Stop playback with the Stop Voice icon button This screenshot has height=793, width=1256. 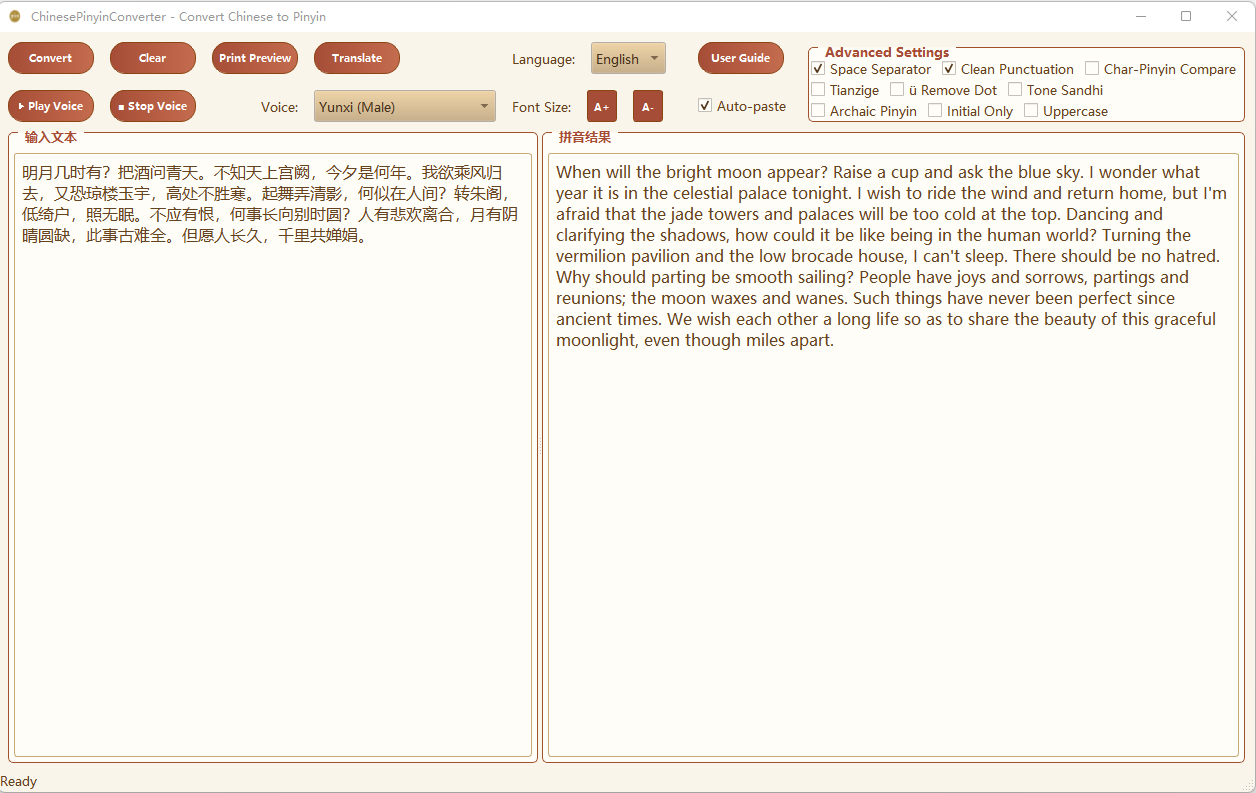coord(152,105)
